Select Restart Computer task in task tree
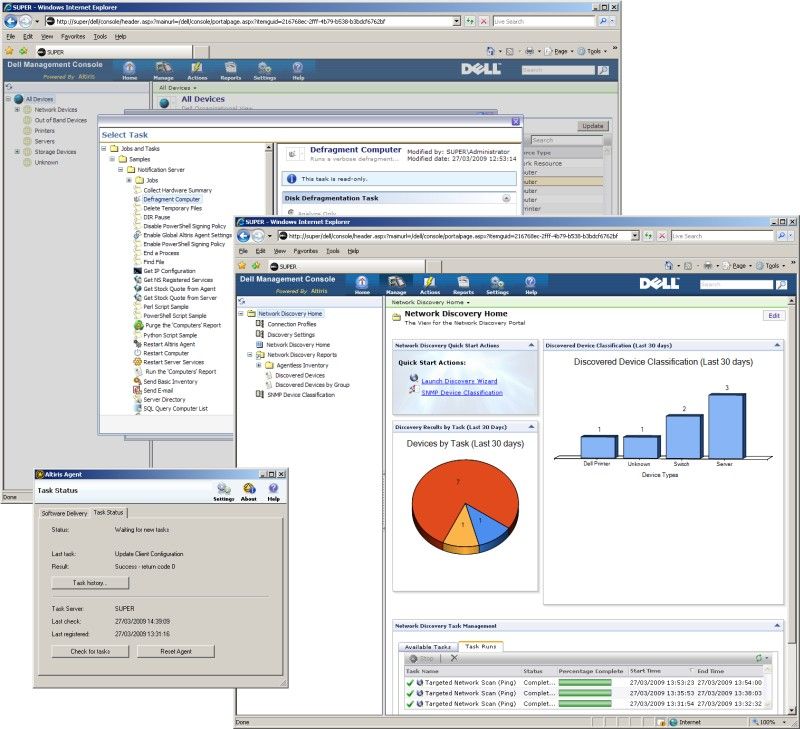The image size is (800, 729). tap(166, 353)
